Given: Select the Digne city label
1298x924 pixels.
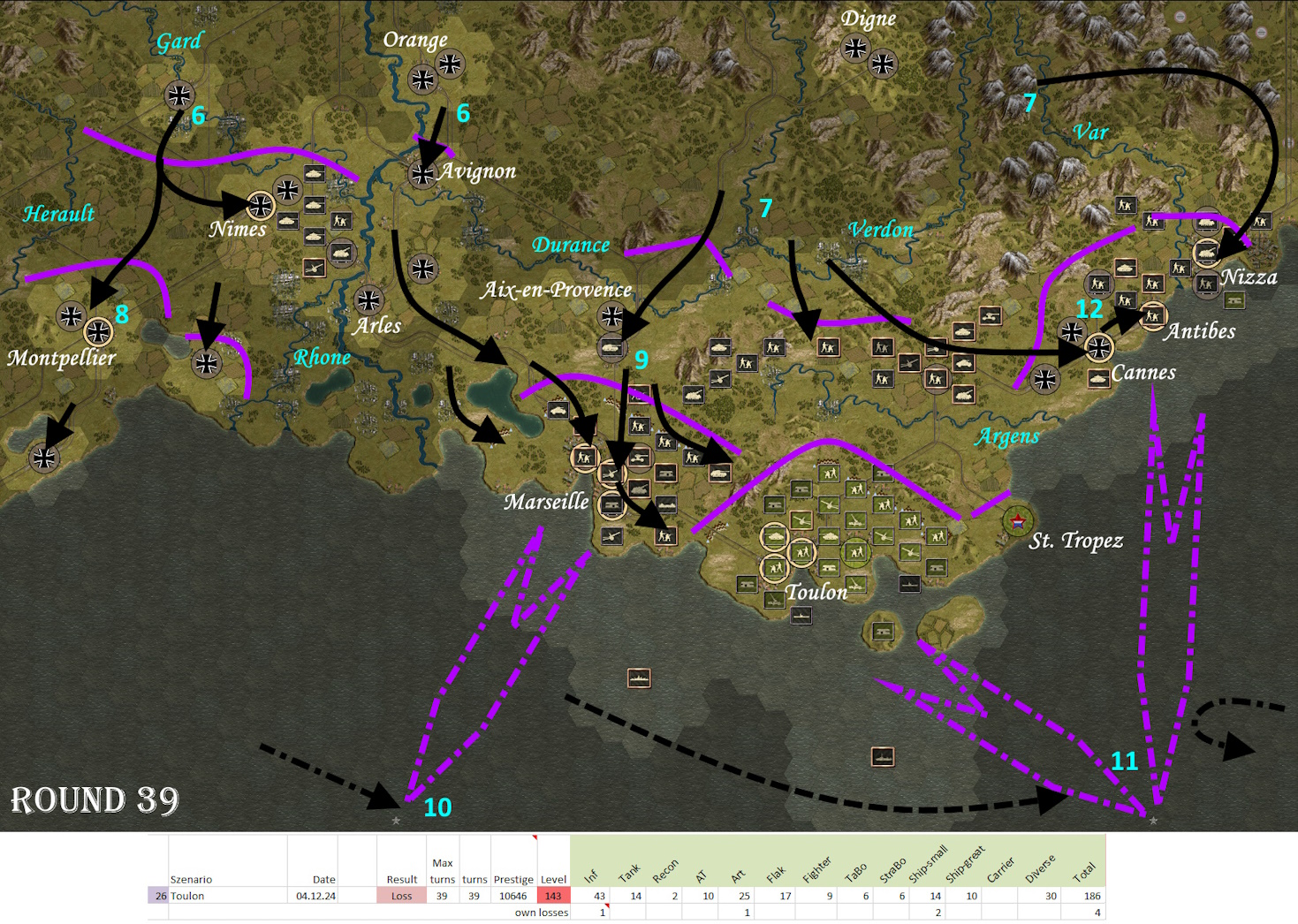Looking at the screenshot, I should click(868, 19).
